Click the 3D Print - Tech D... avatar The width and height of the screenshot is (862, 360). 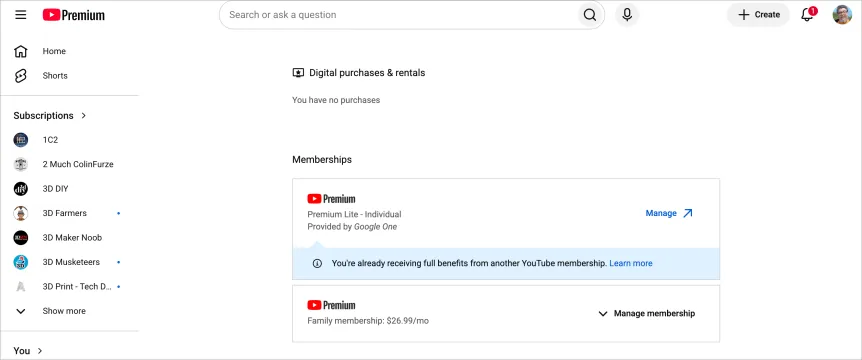pos(20,287)
